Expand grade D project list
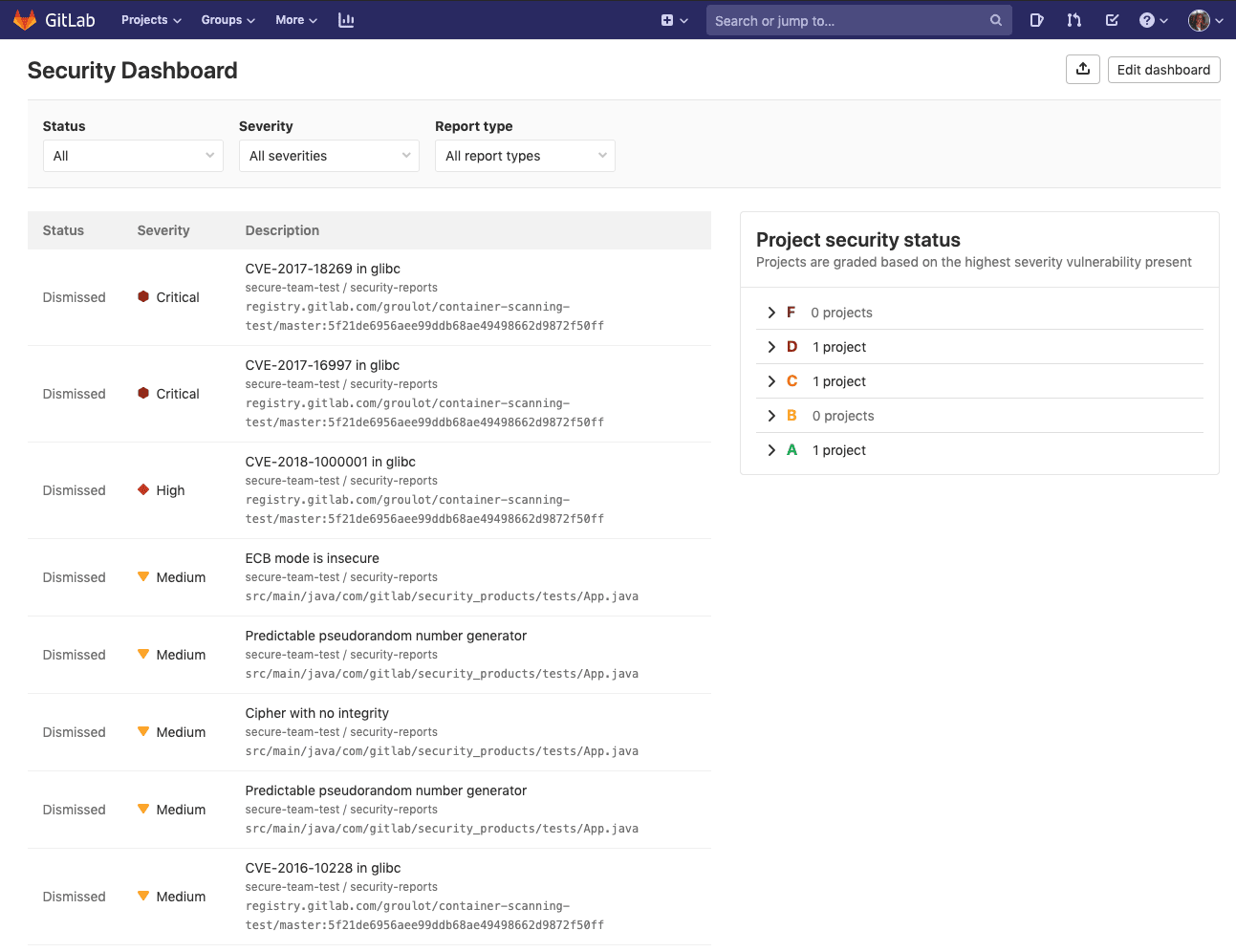 pos(771,346)
